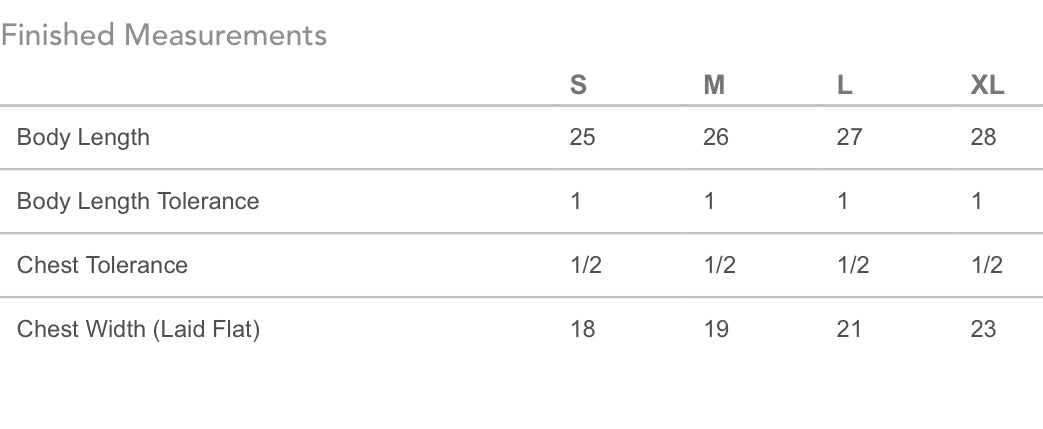The image size is (1043, 429).
Task: Click Body Length value 25 for size S
Action: pos(582,137)
